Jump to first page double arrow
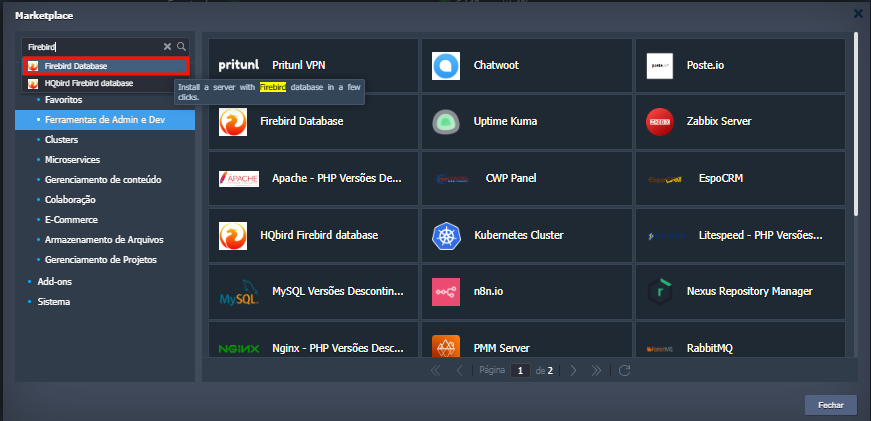The image size is (871, 421). (436, 370)
